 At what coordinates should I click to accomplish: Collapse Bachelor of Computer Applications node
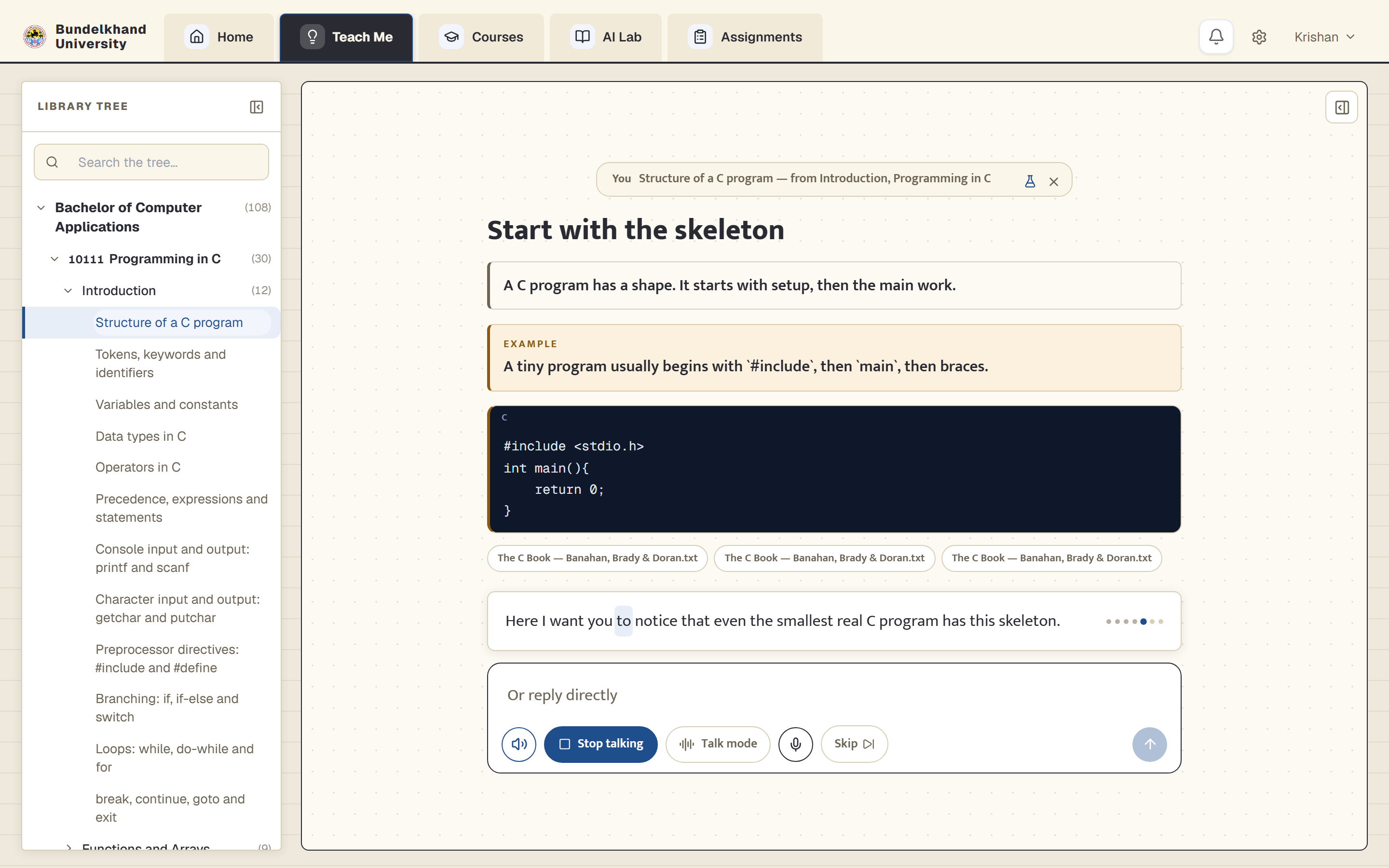pyautogui.click(x=41, y=207)
